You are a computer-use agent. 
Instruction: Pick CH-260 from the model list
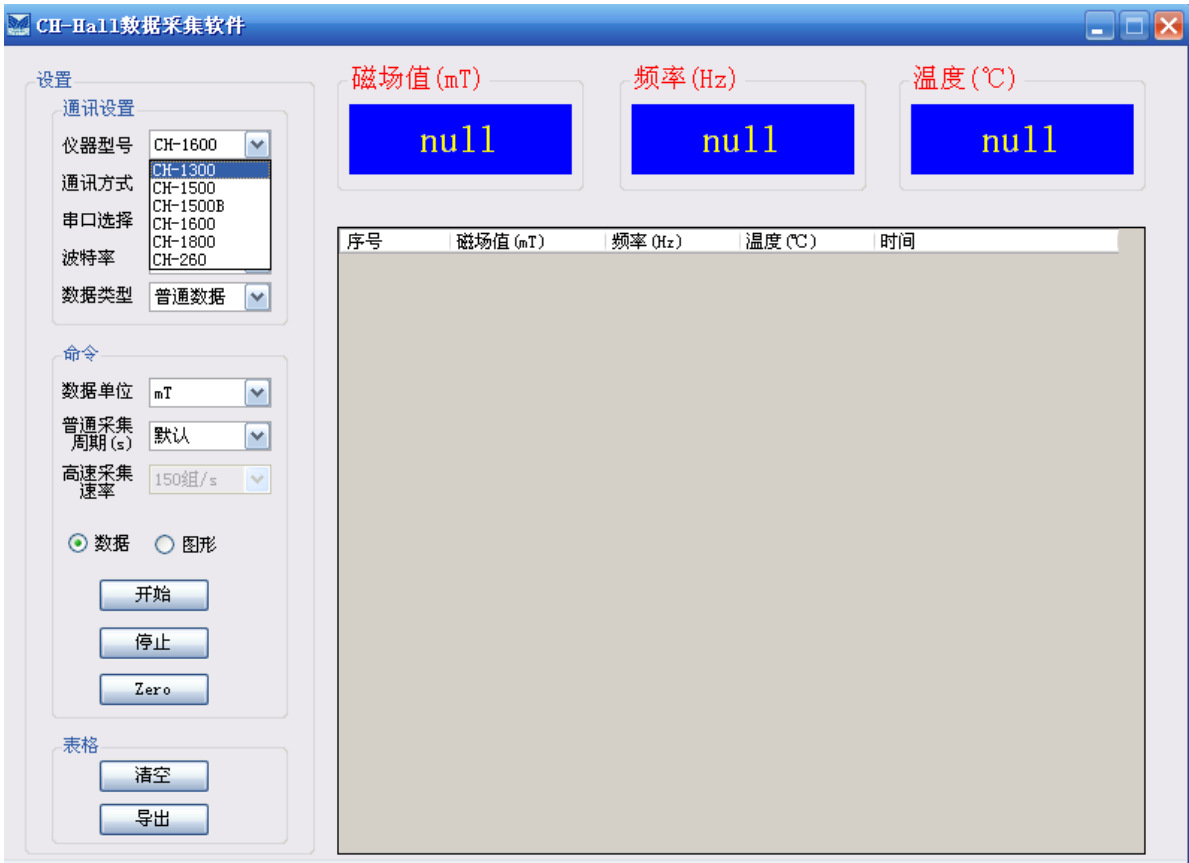coord(210,259)
